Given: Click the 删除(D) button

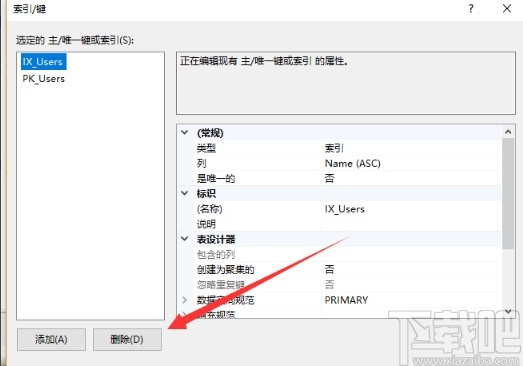Looking at the screenshot, I should click(x=127, y=339).
